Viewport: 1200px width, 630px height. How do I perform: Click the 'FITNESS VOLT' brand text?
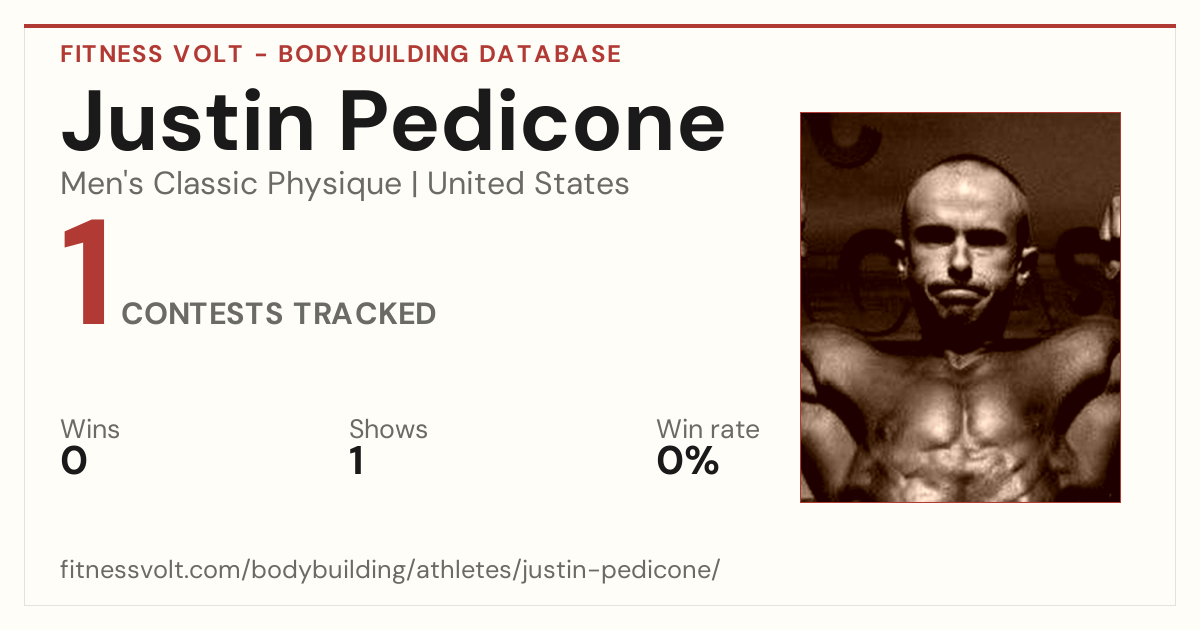(151, 54)
